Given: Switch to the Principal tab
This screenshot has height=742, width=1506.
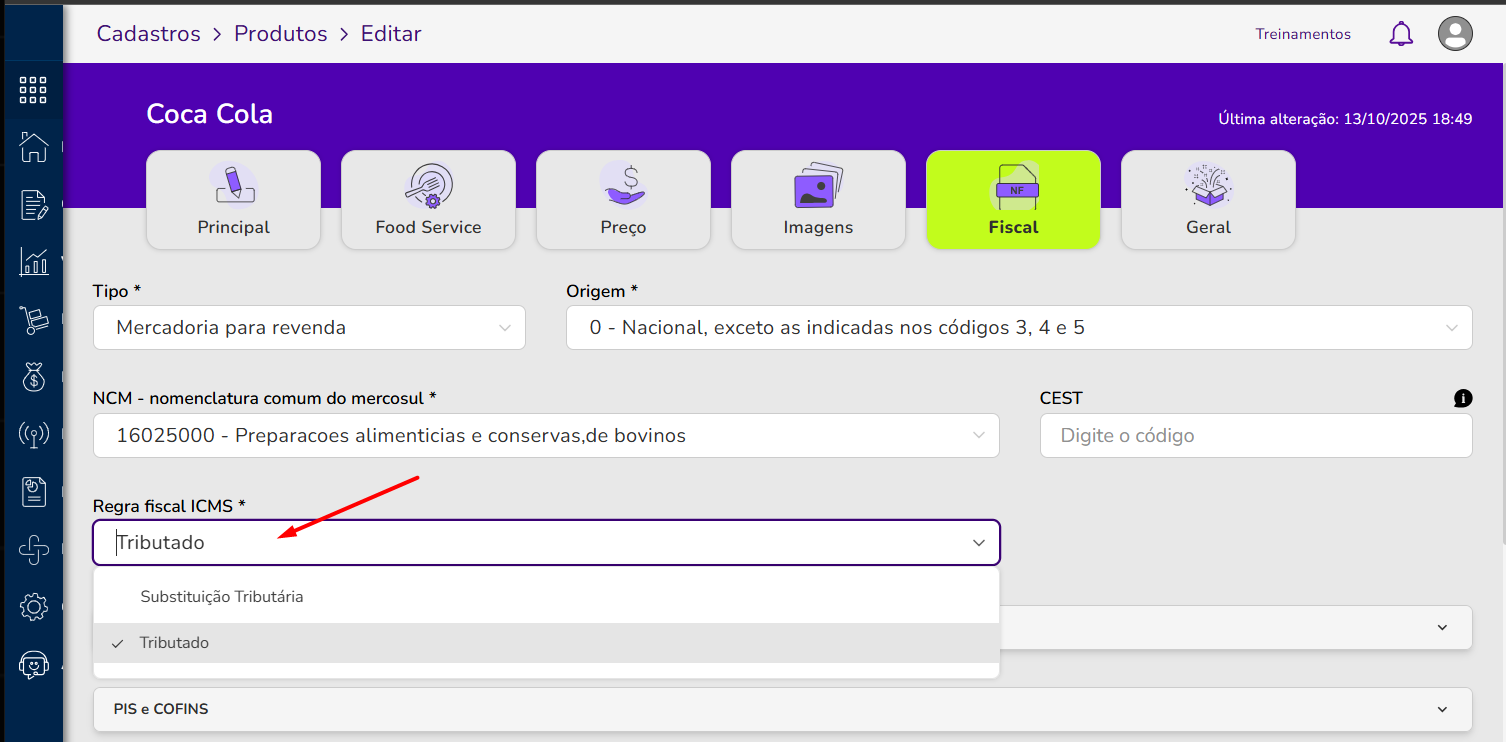Looking at the screenshot, I should click(x=233, y=200).
